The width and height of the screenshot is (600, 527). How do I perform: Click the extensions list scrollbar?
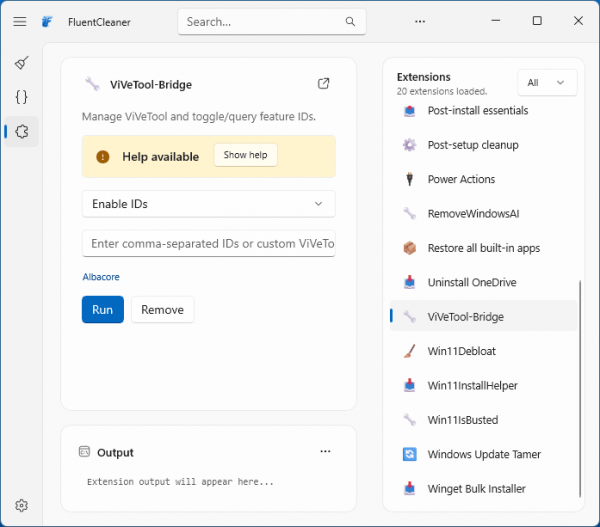click(580, 388)
